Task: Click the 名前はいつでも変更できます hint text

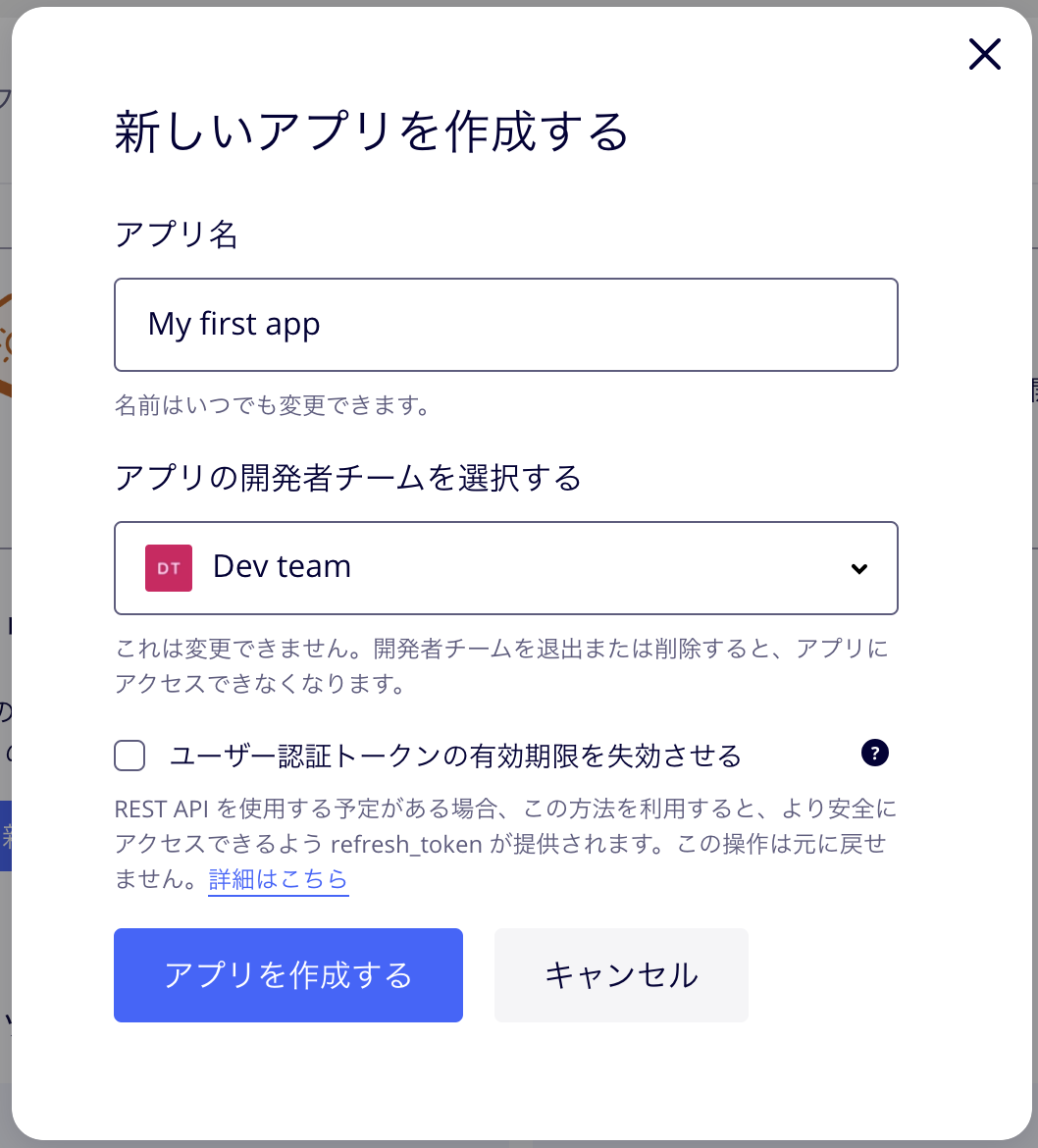Action: coord(273,405)
